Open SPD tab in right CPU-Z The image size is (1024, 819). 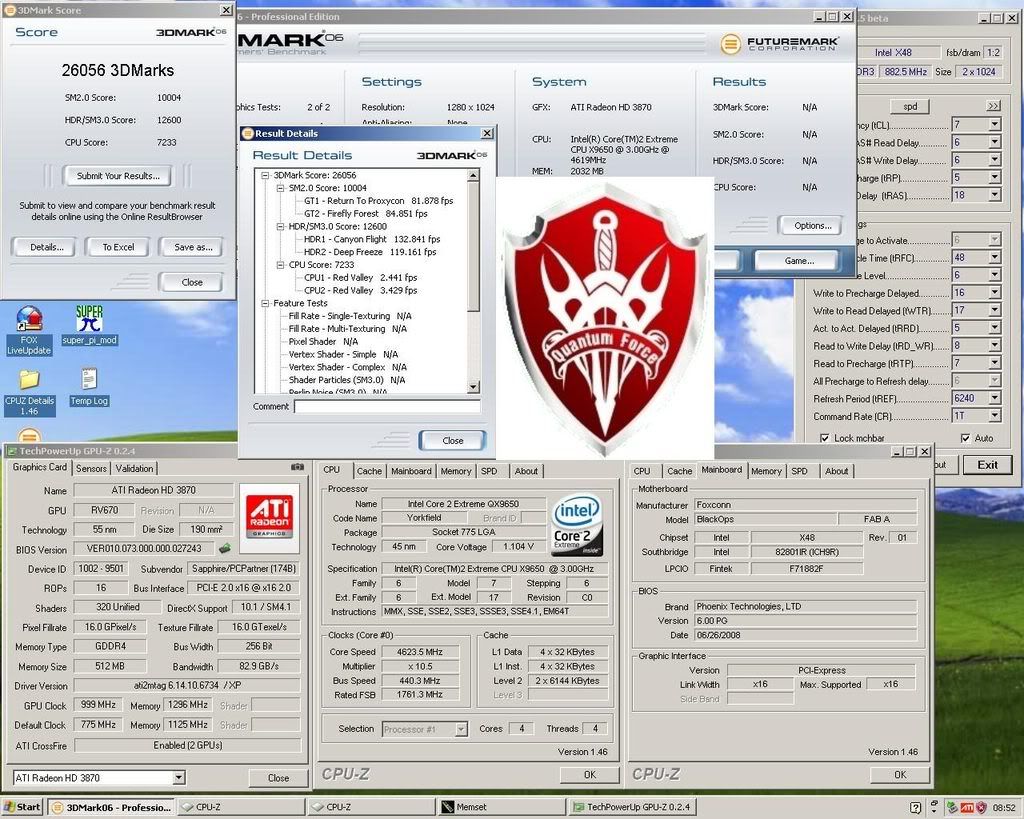799,471
